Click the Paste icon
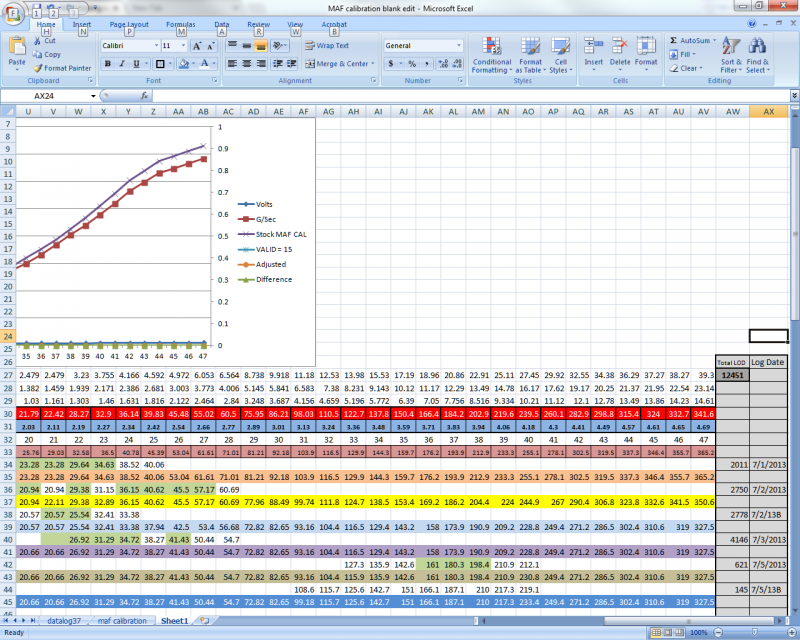The image size is (800, 640). click(x=17, y=47)
